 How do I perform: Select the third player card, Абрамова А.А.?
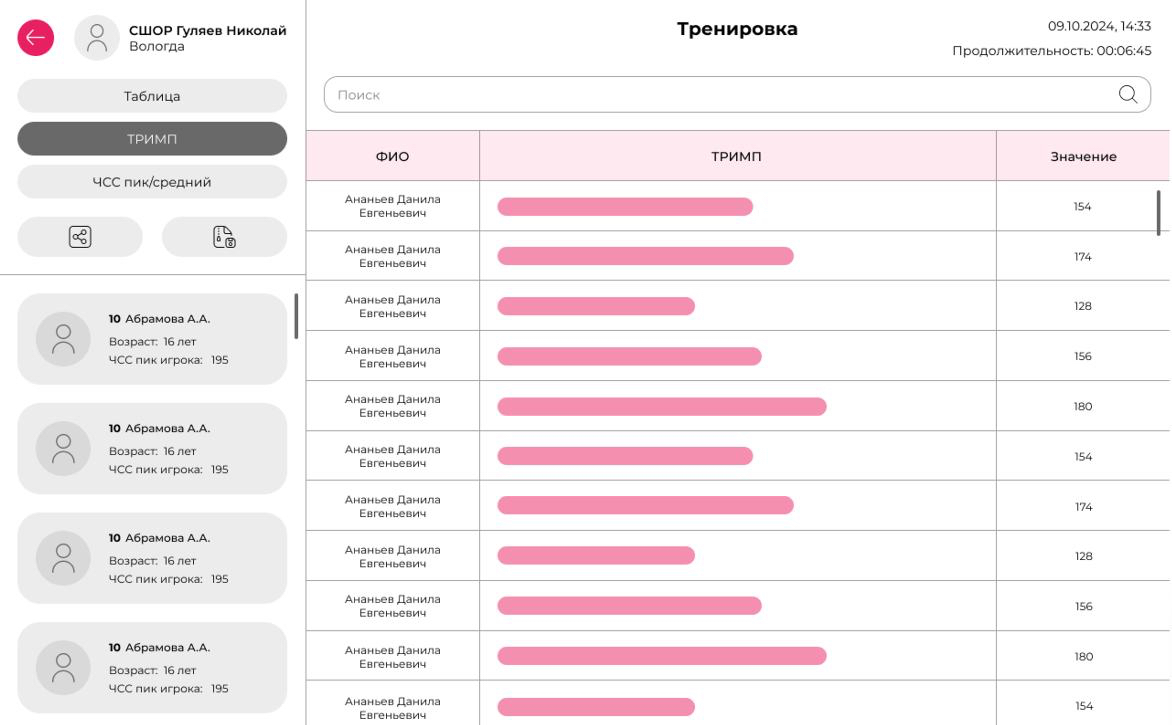[152, 558]
